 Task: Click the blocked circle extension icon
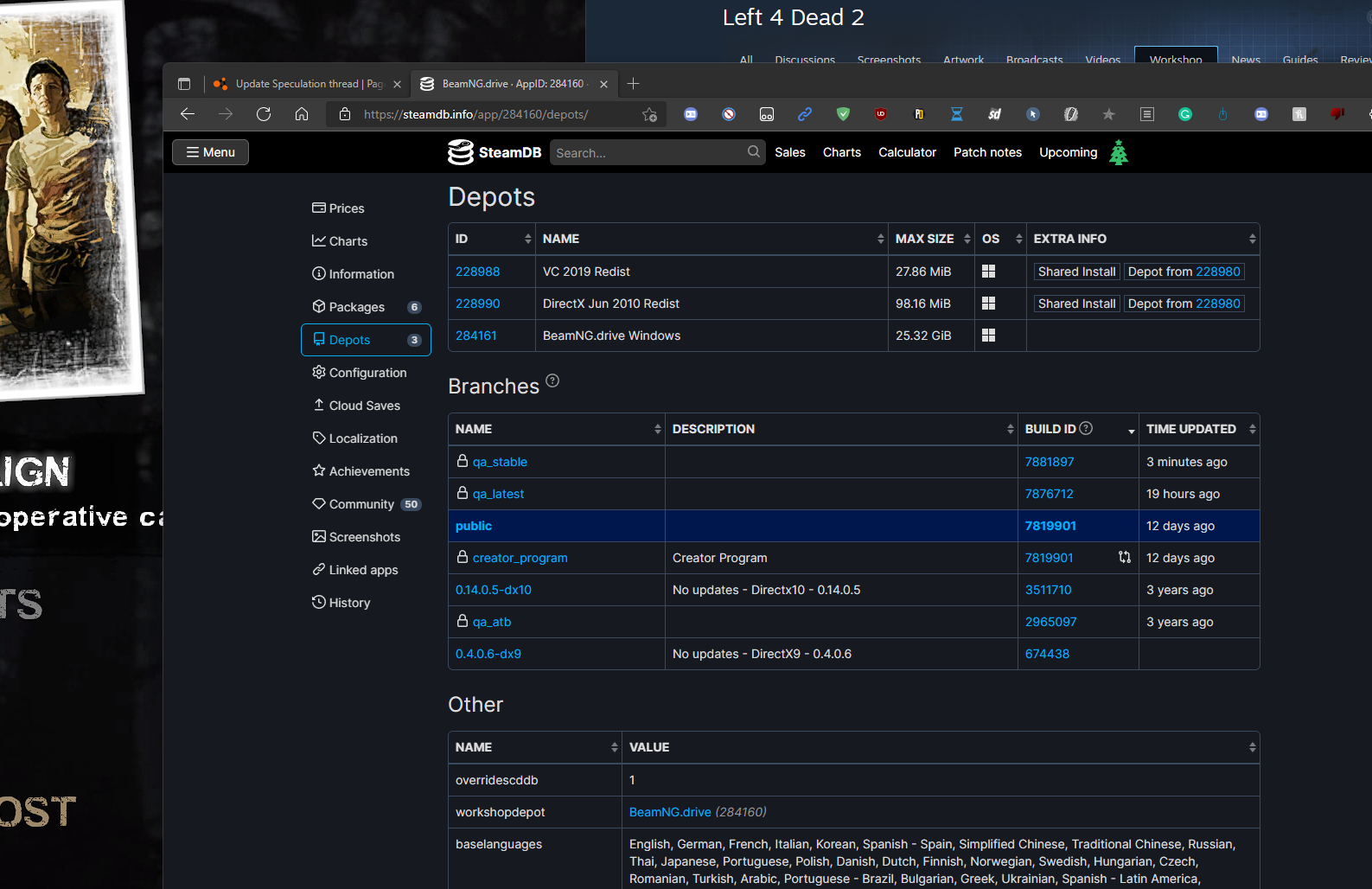729,114
